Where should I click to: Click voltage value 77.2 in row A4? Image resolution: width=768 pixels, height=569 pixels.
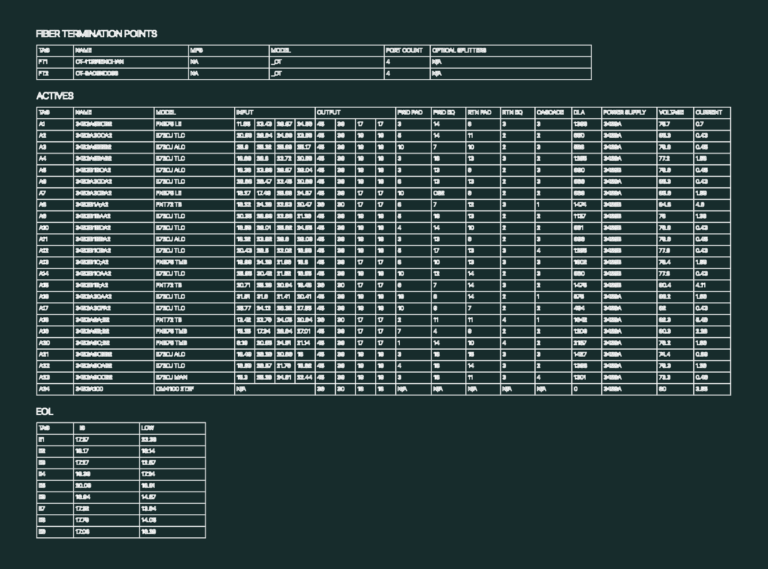click(x=665, y=159)
